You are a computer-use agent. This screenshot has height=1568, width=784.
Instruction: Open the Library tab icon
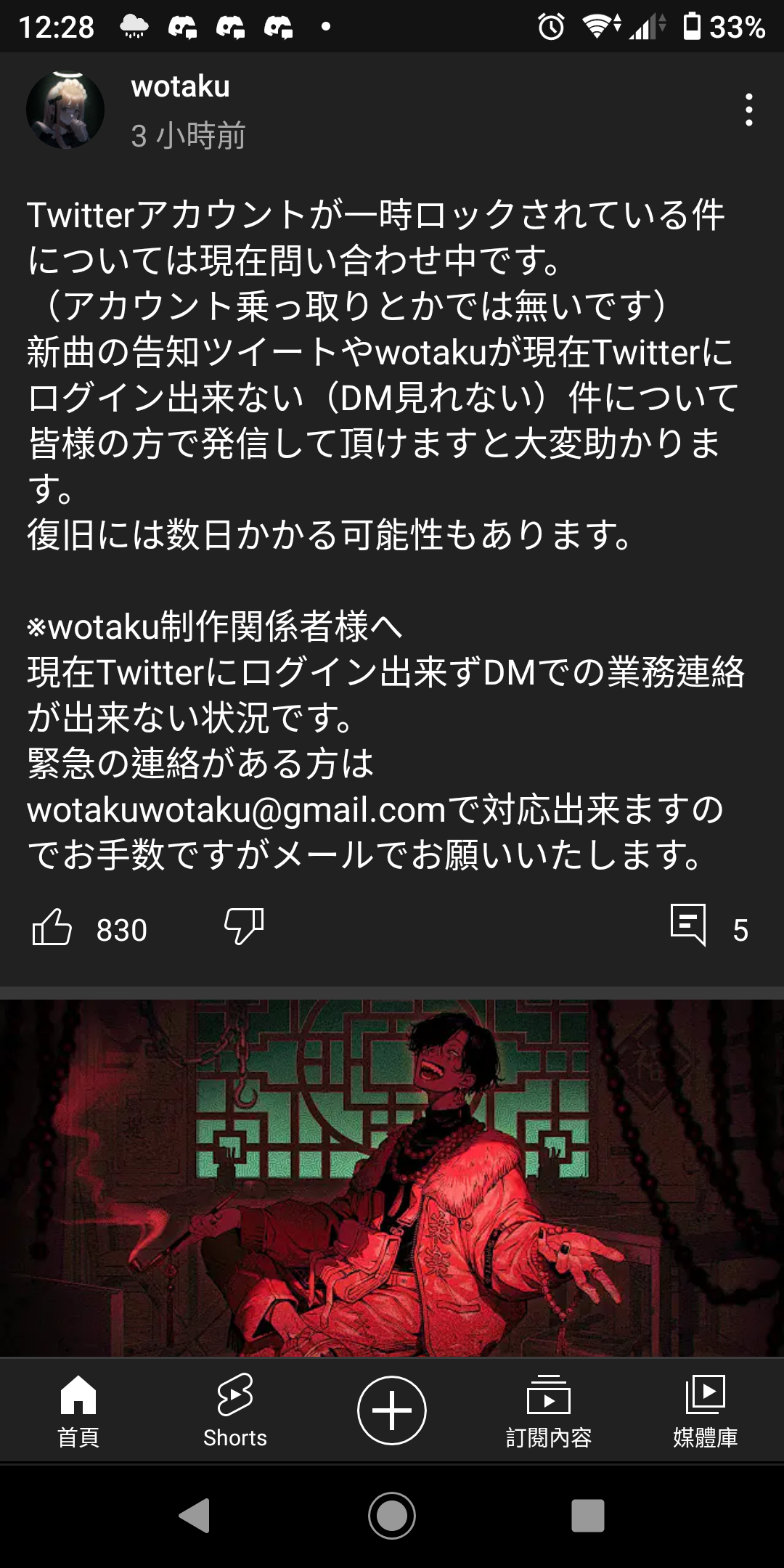[x=706, y=1394]
